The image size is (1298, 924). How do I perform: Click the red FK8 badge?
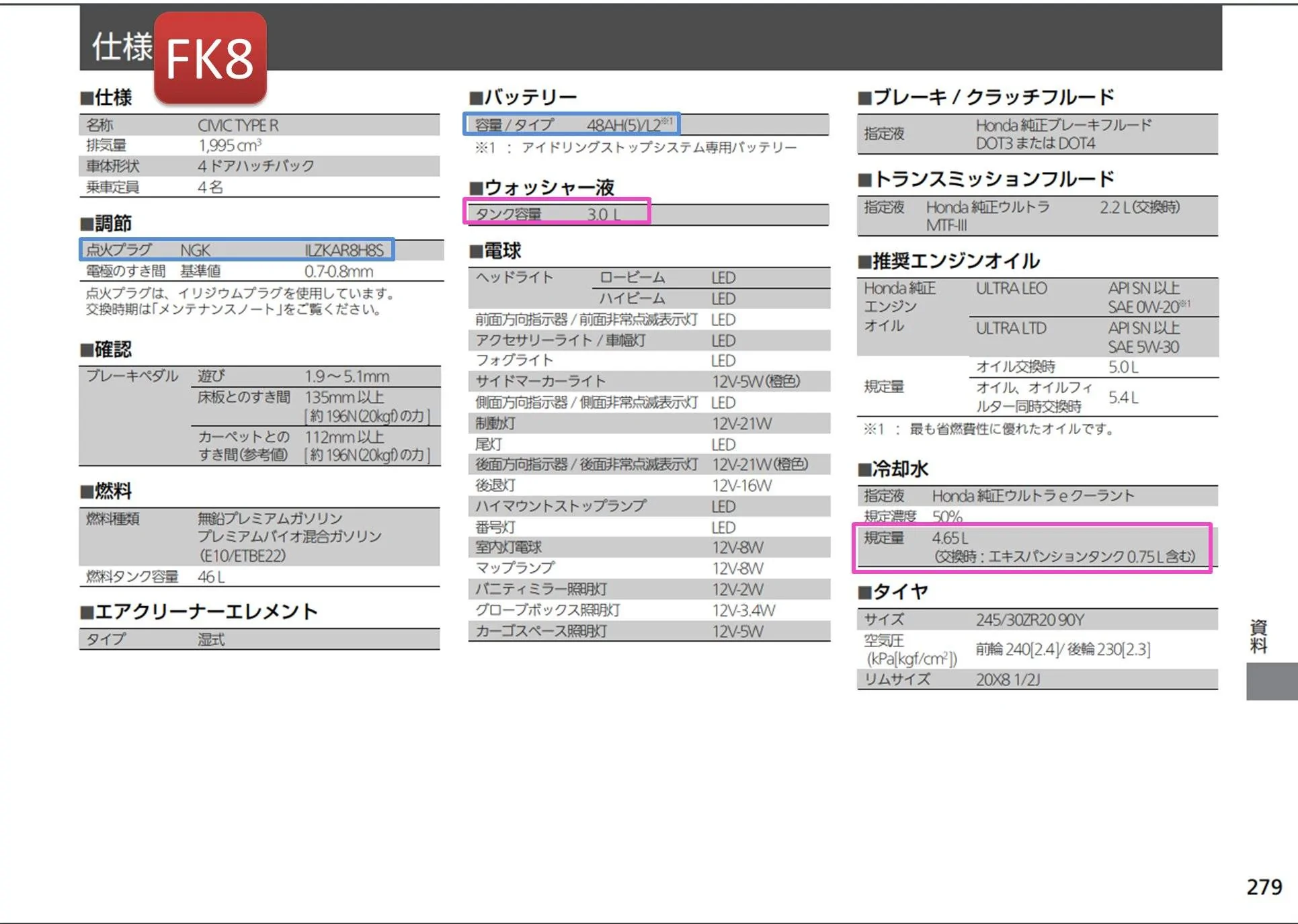coord(210,58)
